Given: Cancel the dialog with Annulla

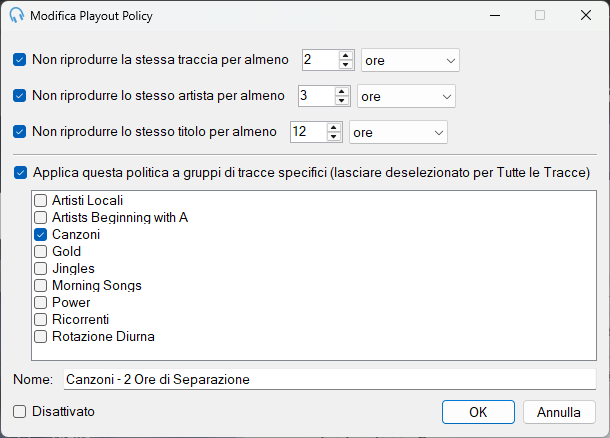Looking at the screenshot, I should point(559,412).
